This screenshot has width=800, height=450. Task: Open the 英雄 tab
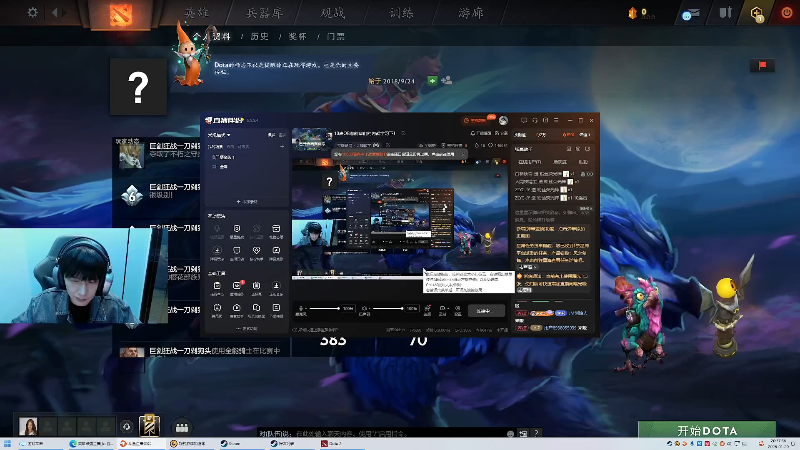[197, 13]
